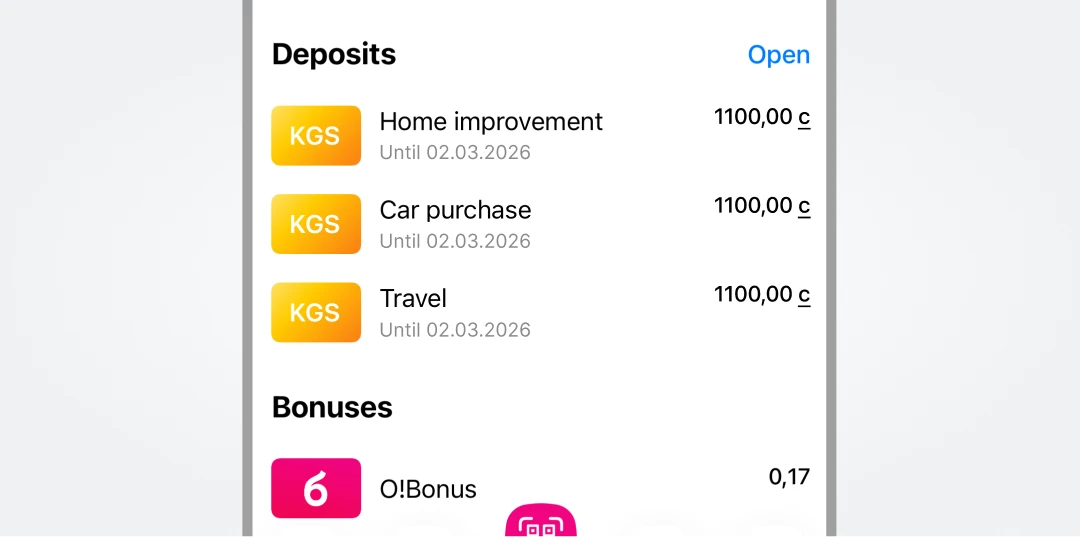
Task: Tap the KGS icon for Home improvement
Action: click(316, 136)
